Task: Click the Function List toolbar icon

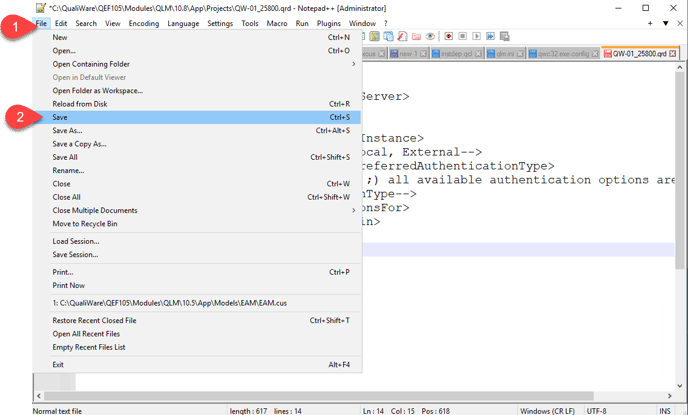Action: [x=402, y=36]
